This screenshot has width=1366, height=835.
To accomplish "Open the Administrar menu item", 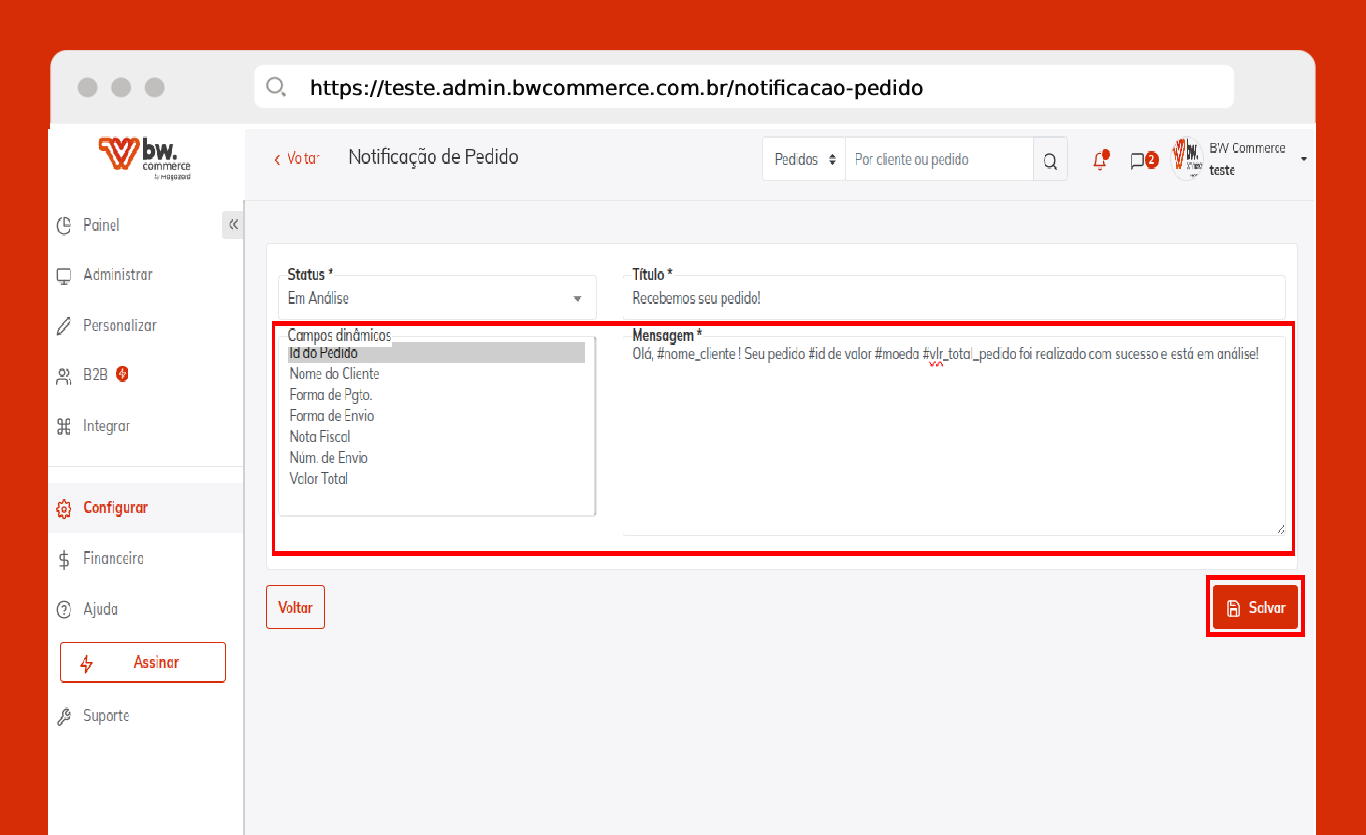I will pyautogui.click(x=117, y=275).
